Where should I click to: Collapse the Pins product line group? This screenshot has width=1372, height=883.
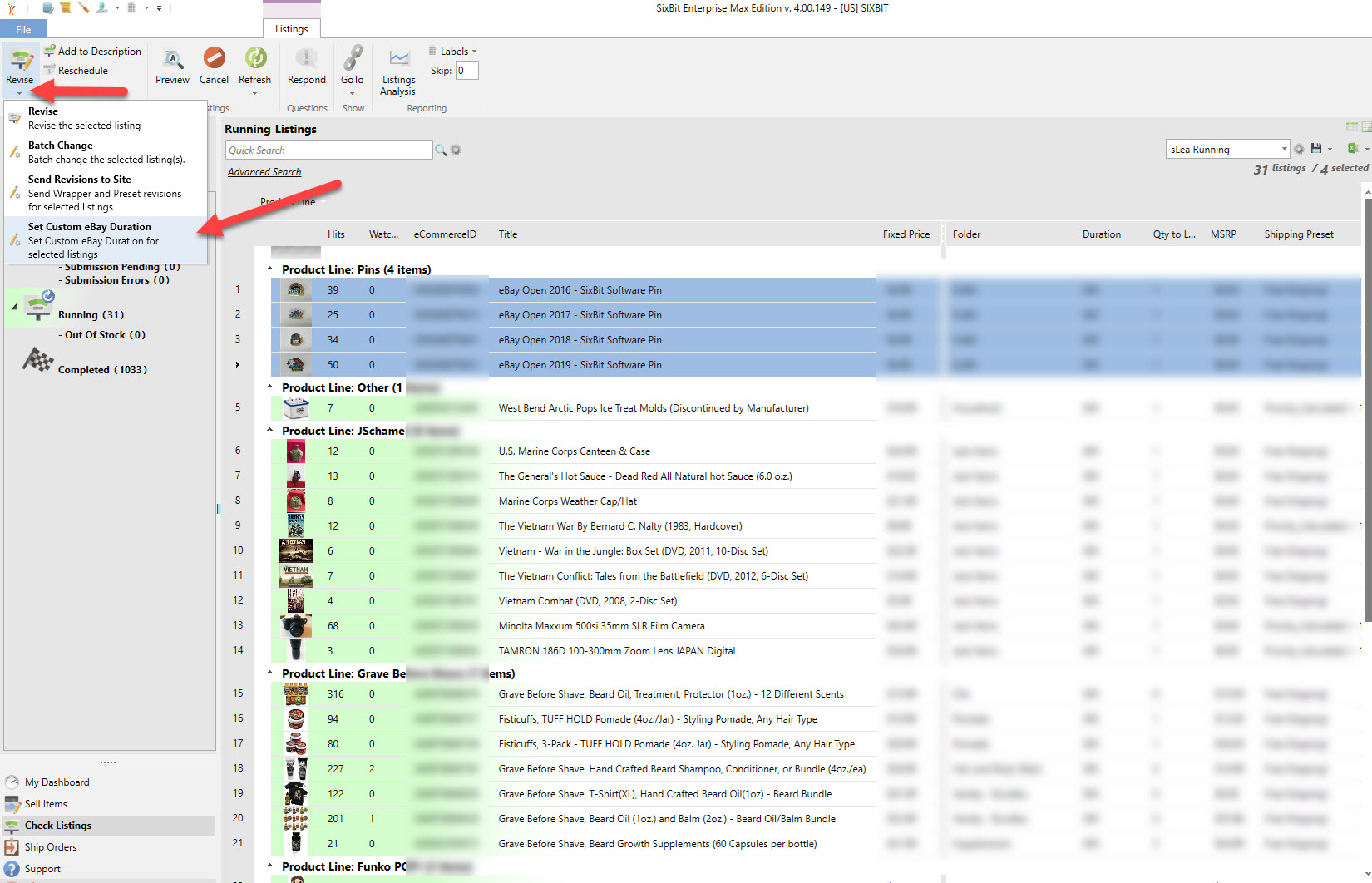point(269,269)
